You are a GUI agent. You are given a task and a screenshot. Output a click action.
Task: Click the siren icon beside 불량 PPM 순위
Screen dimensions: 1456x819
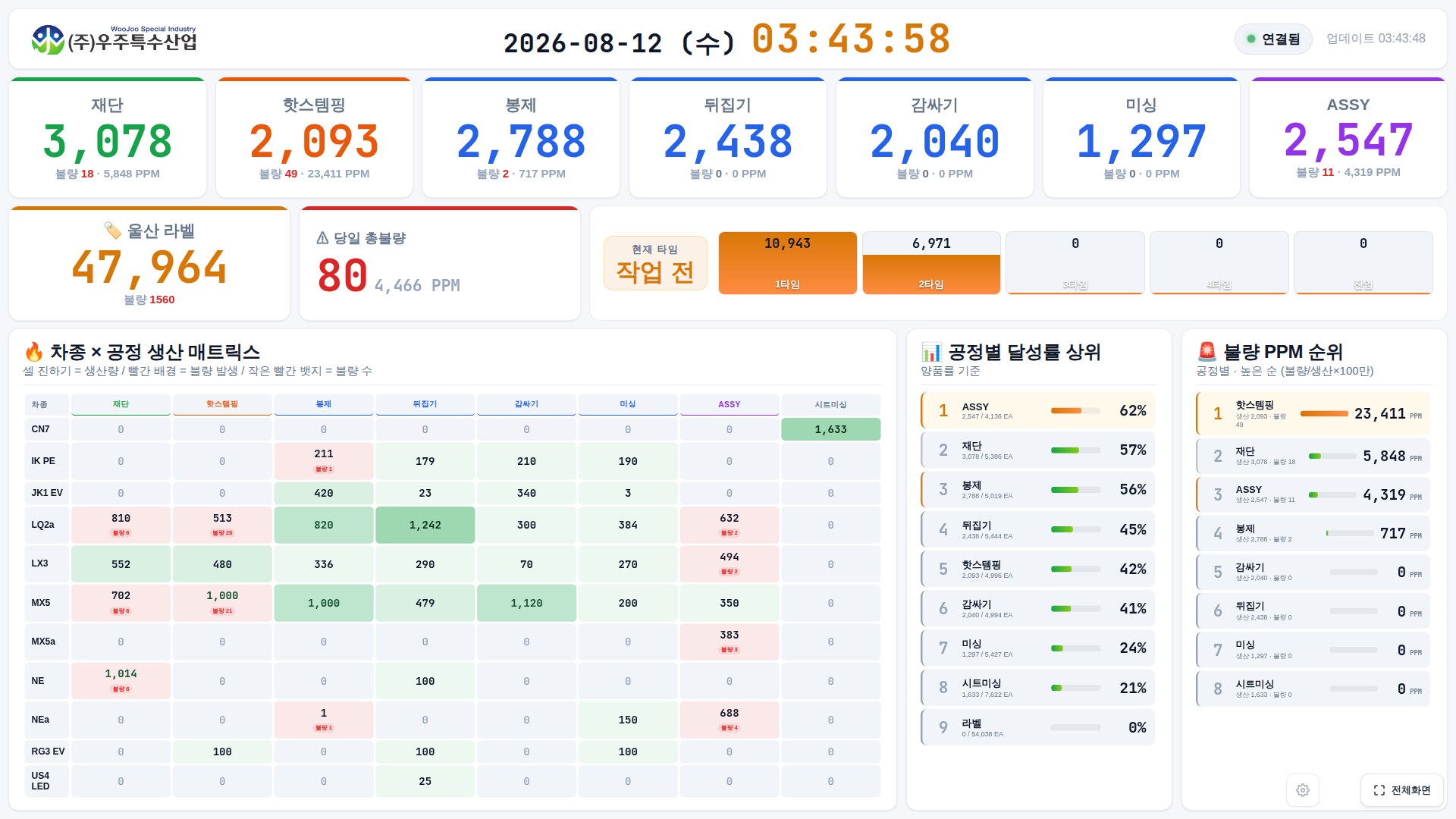click(x=1207, y=352)
